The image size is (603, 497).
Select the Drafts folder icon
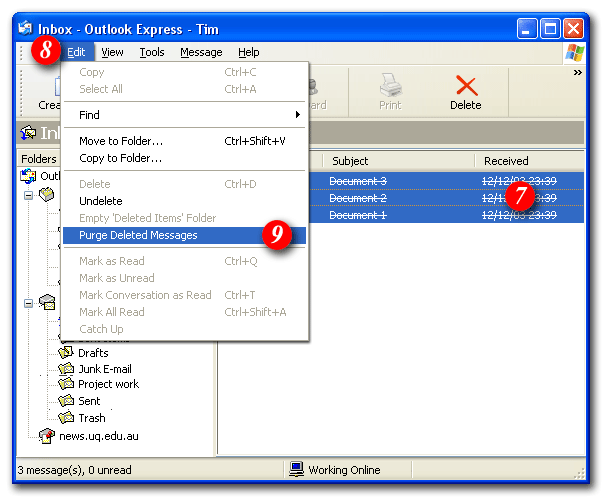[x=67, y=353]
